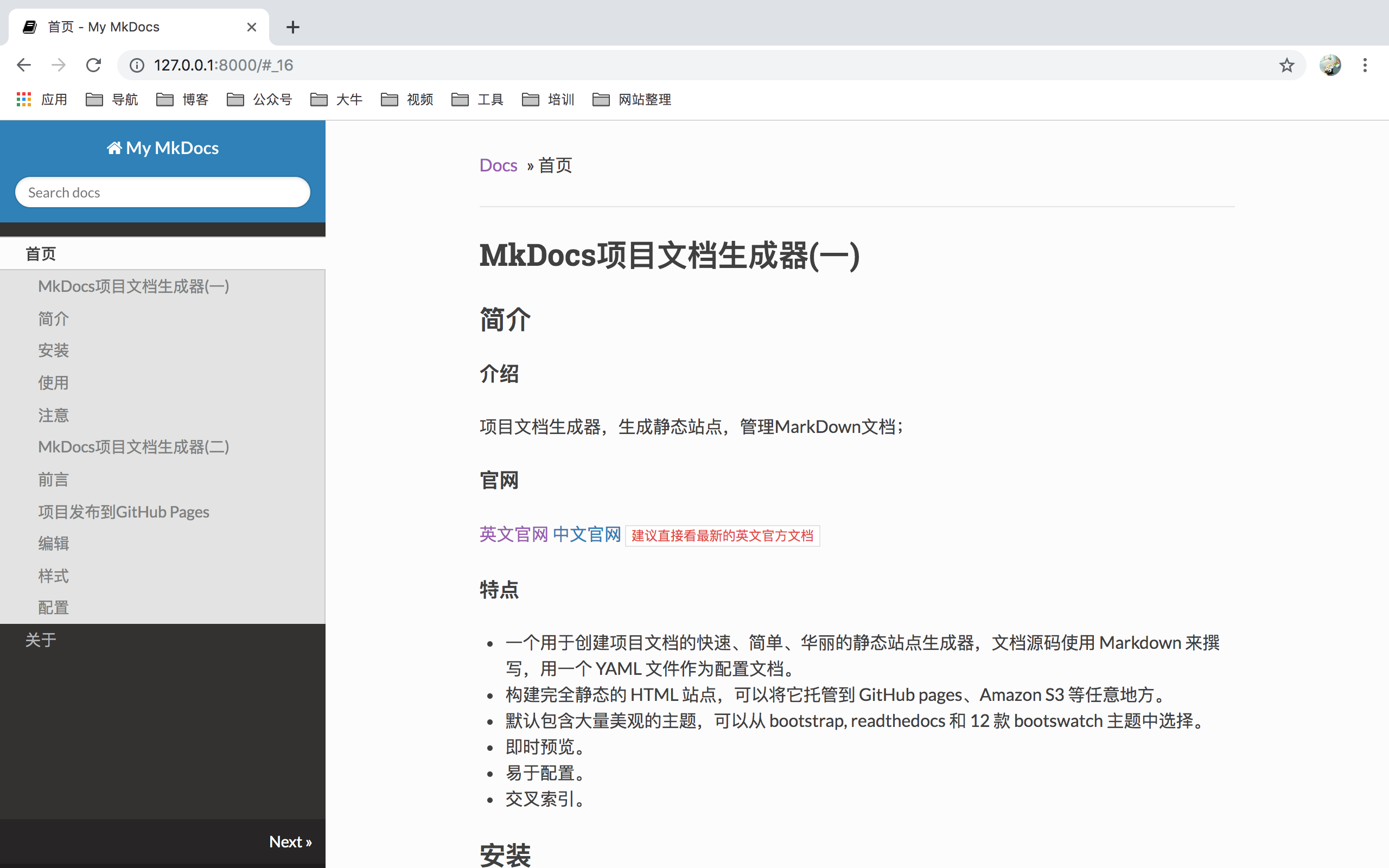Click the 应用 apps grid icon
Screen dimensions: 1389x868
coord(23,99)
